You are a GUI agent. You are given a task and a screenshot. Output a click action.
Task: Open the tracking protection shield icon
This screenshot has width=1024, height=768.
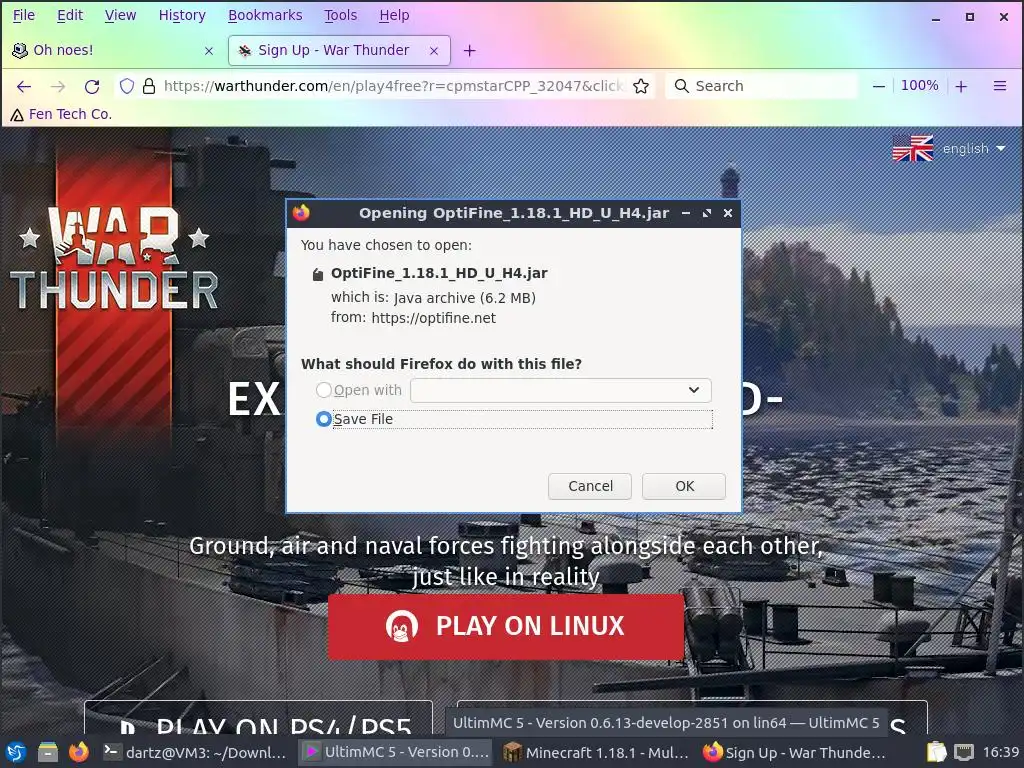(x=127, y=86)
